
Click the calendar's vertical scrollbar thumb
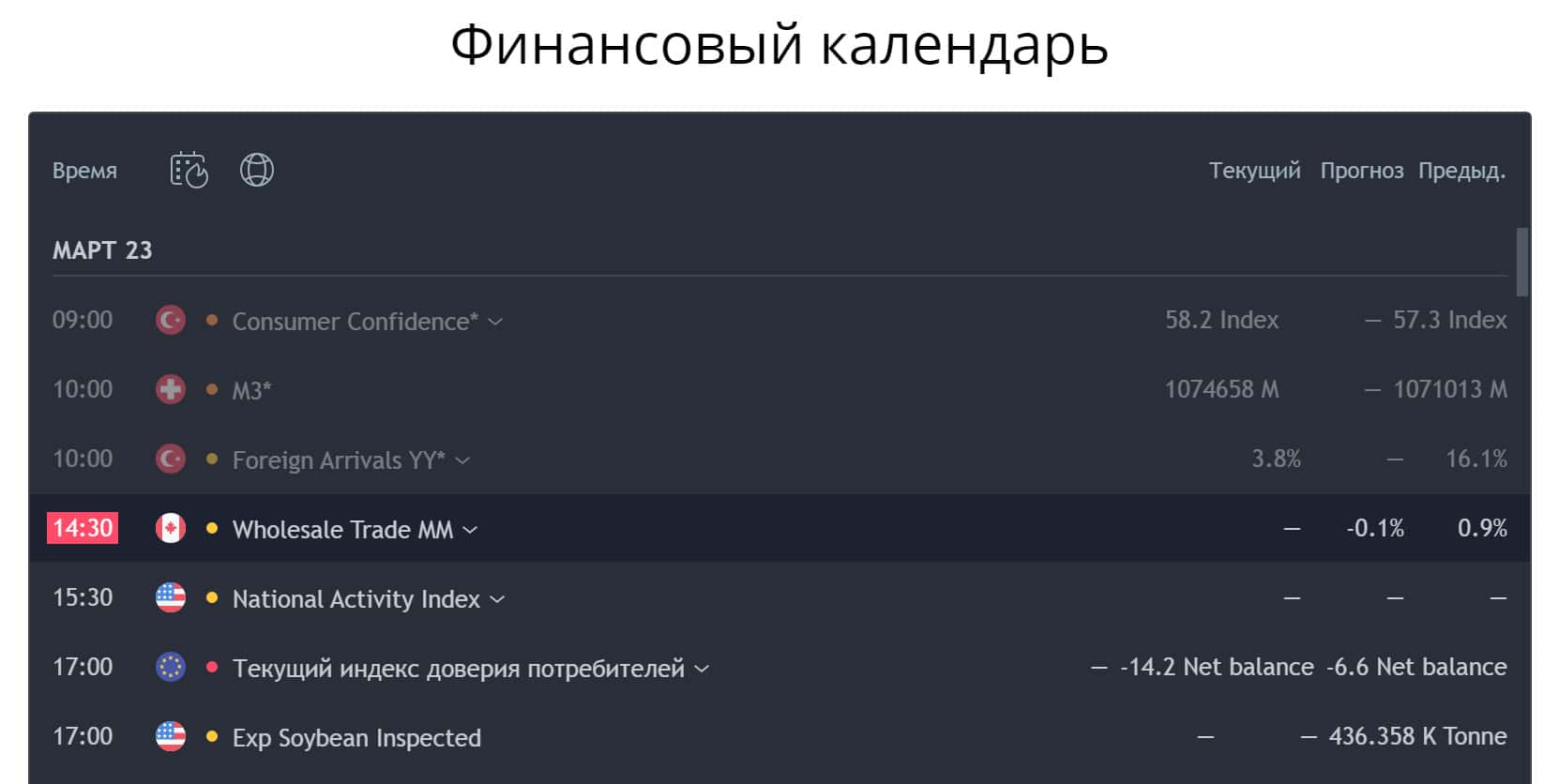coord(1522,262)
